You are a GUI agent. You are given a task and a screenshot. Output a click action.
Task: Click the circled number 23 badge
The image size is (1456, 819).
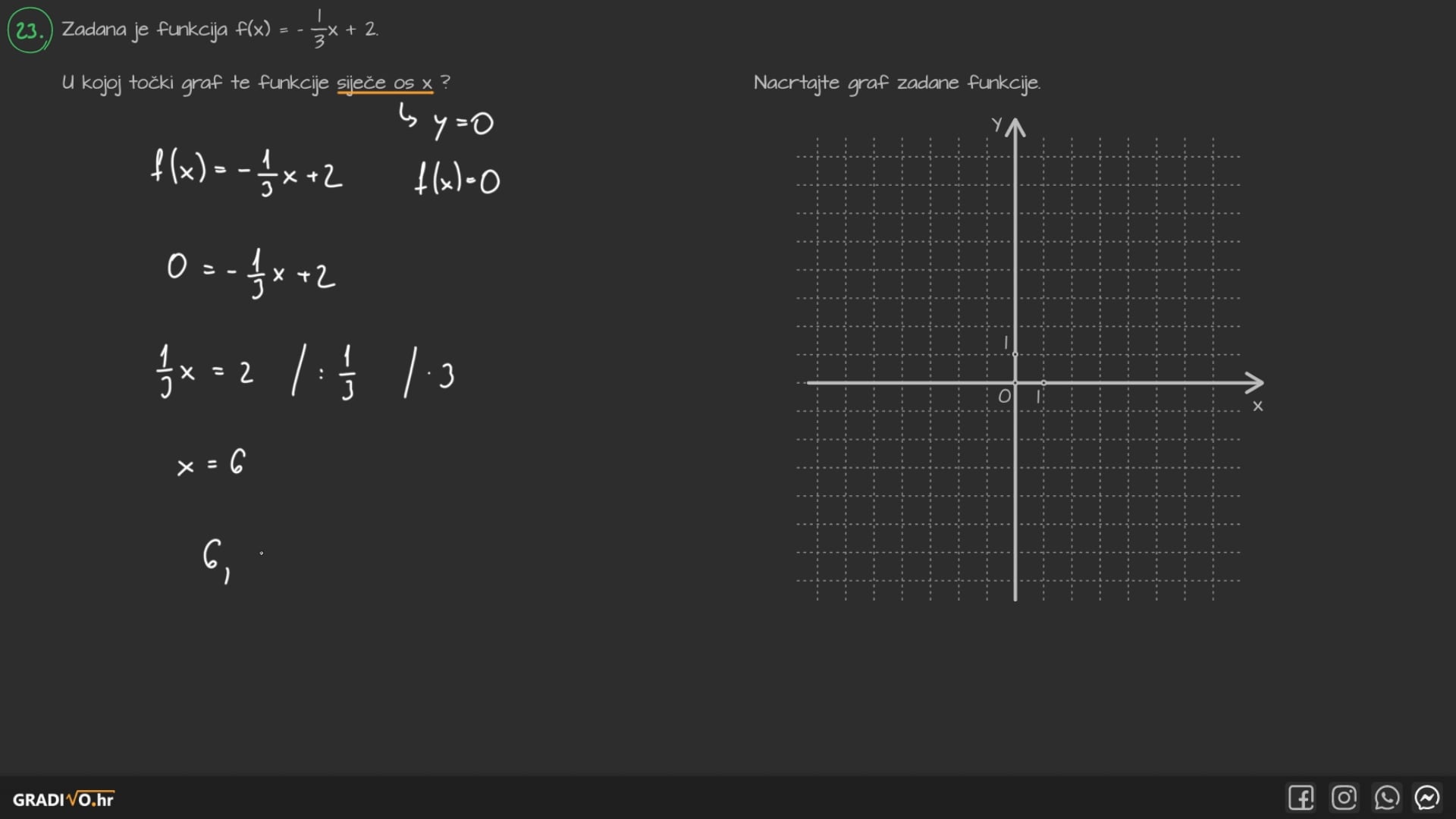30,30
